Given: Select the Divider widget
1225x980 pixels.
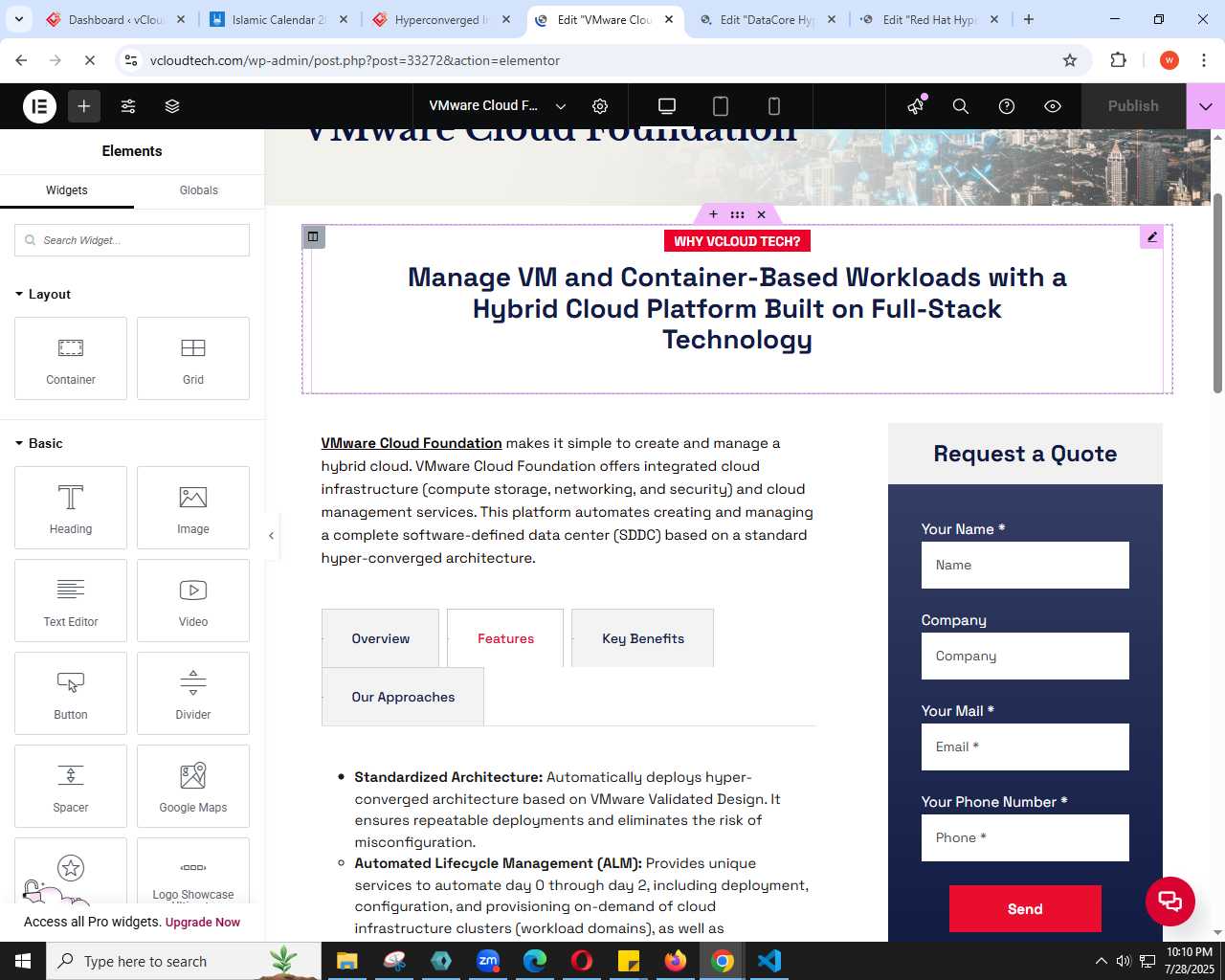Looking at the screenshot, I should coord(193,694).
